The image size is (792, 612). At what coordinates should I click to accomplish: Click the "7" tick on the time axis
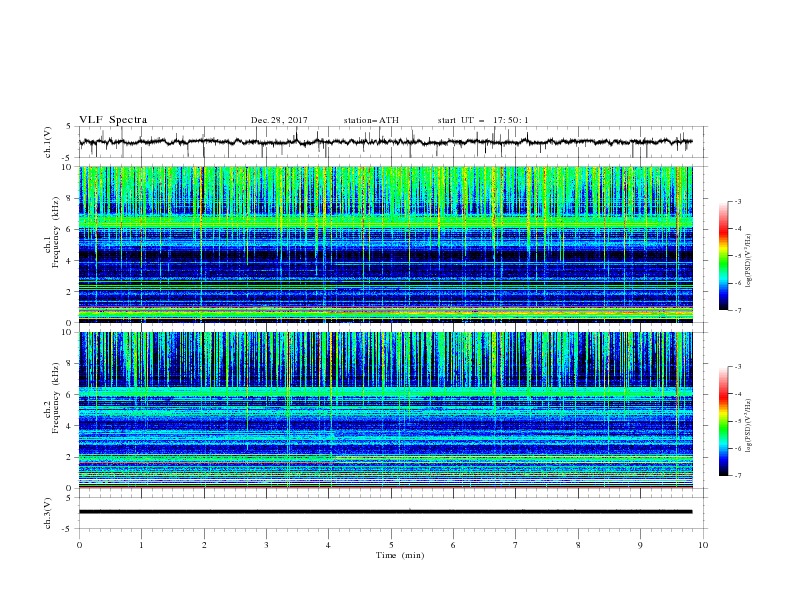pyautogui.click(x=516, y=545)
